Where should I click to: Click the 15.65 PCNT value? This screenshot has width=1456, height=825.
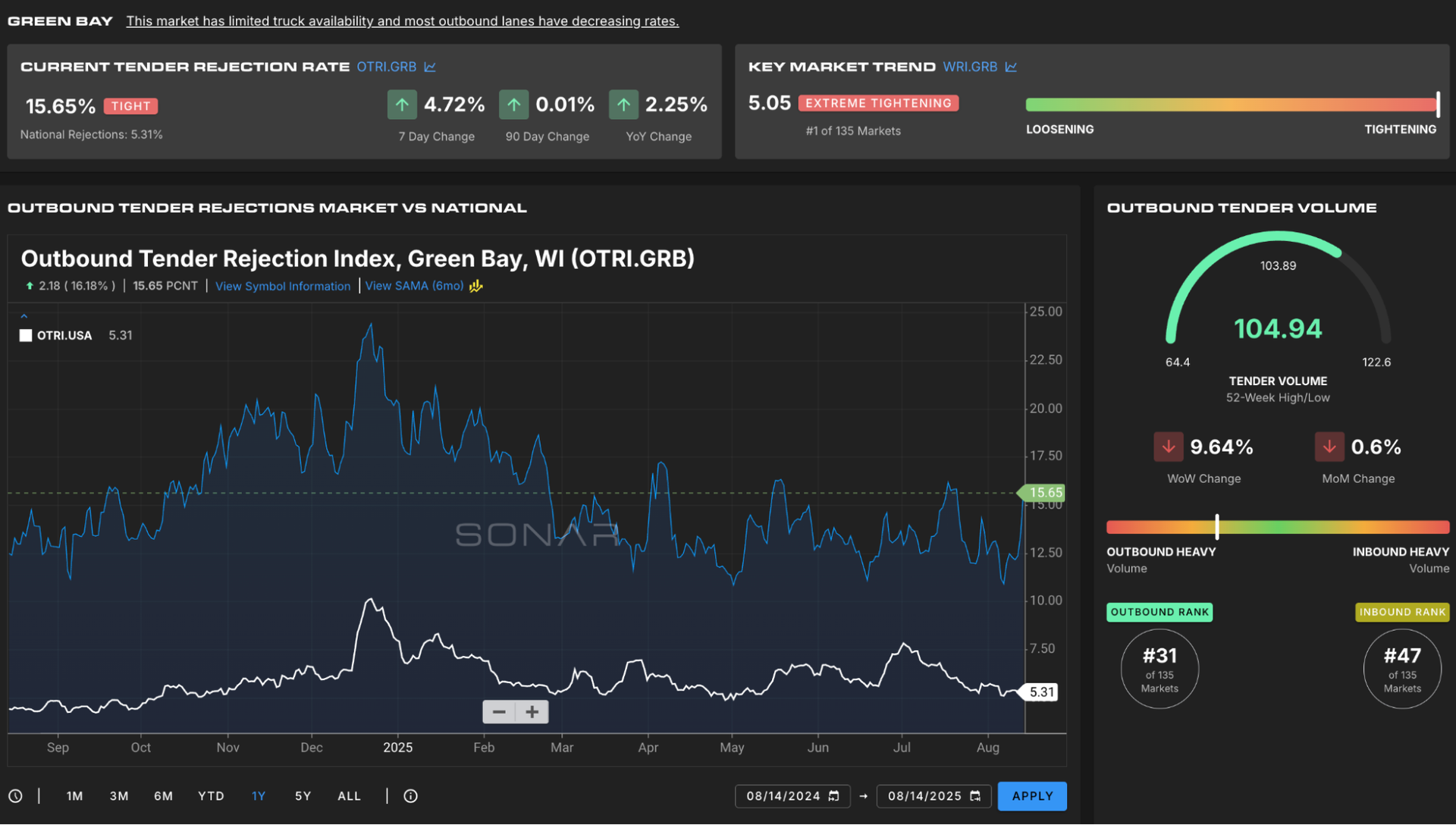[165, 286]
